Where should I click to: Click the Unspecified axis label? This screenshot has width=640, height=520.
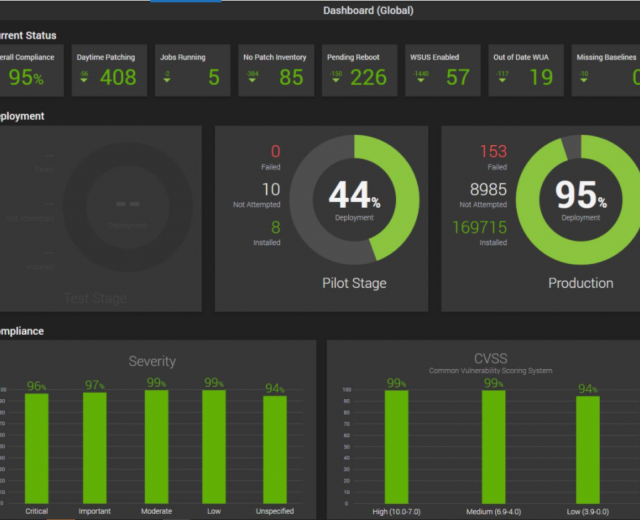pyautogui.click(x=275, y=511)
